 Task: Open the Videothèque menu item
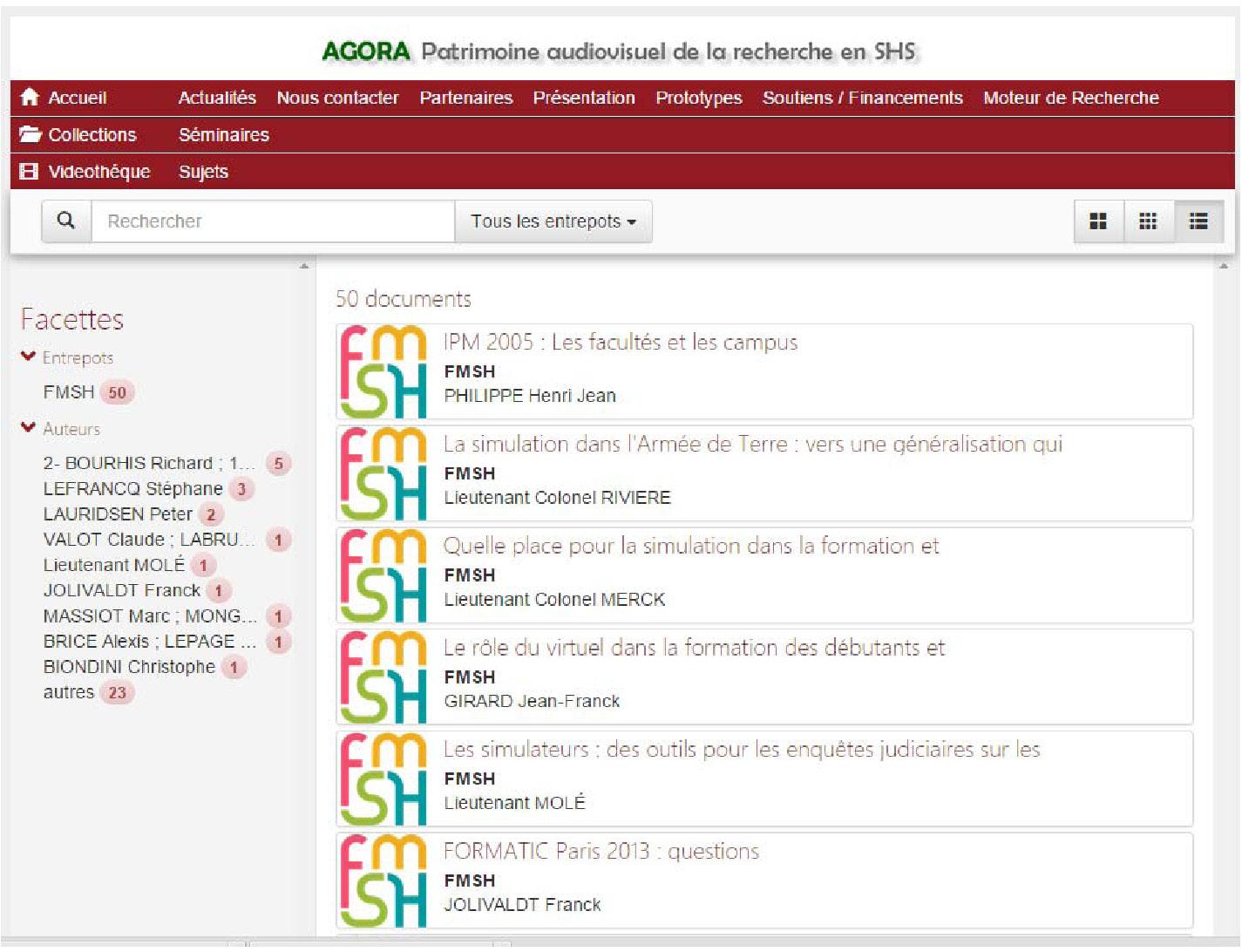99,172
